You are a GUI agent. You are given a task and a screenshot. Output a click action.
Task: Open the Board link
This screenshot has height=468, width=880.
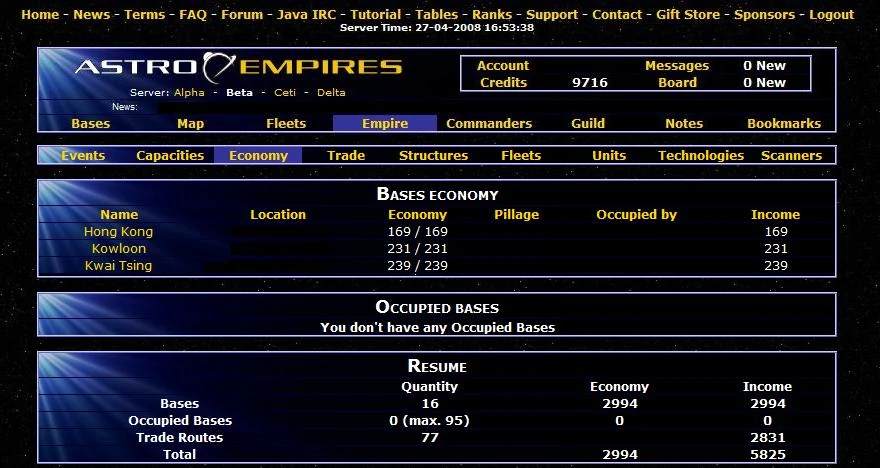tap(677, 82)
